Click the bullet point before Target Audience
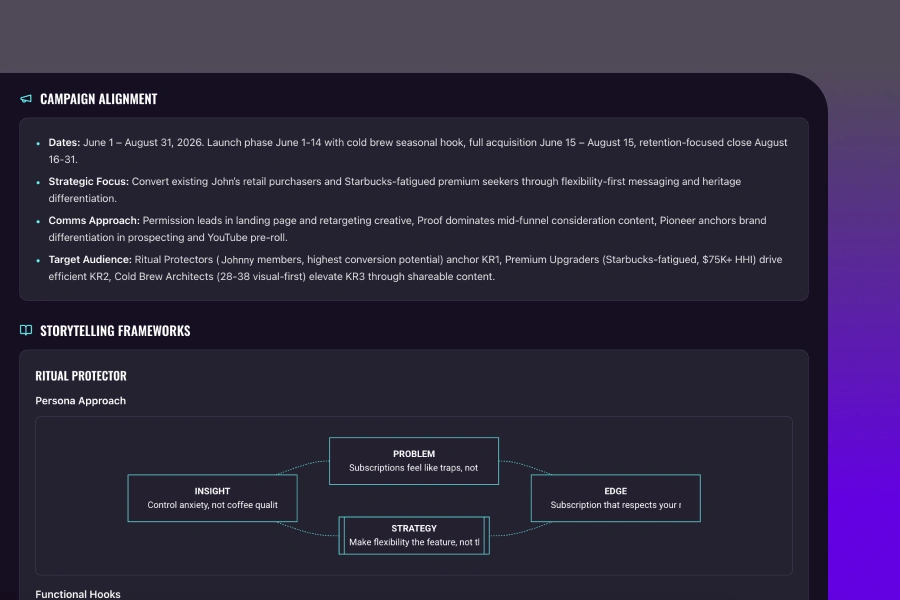 (38, 260)
